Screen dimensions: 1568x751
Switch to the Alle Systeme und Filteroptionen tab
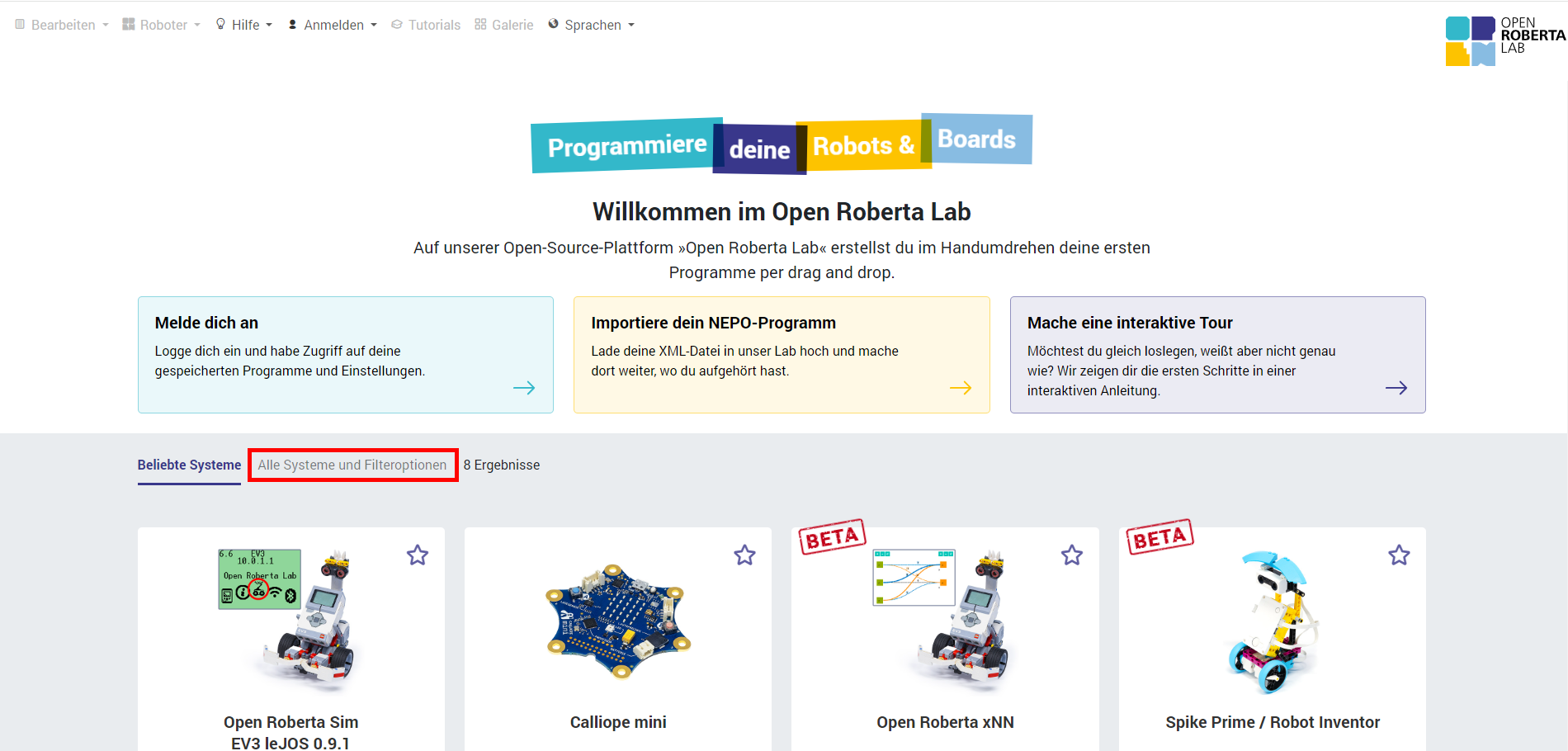point(352,465)
